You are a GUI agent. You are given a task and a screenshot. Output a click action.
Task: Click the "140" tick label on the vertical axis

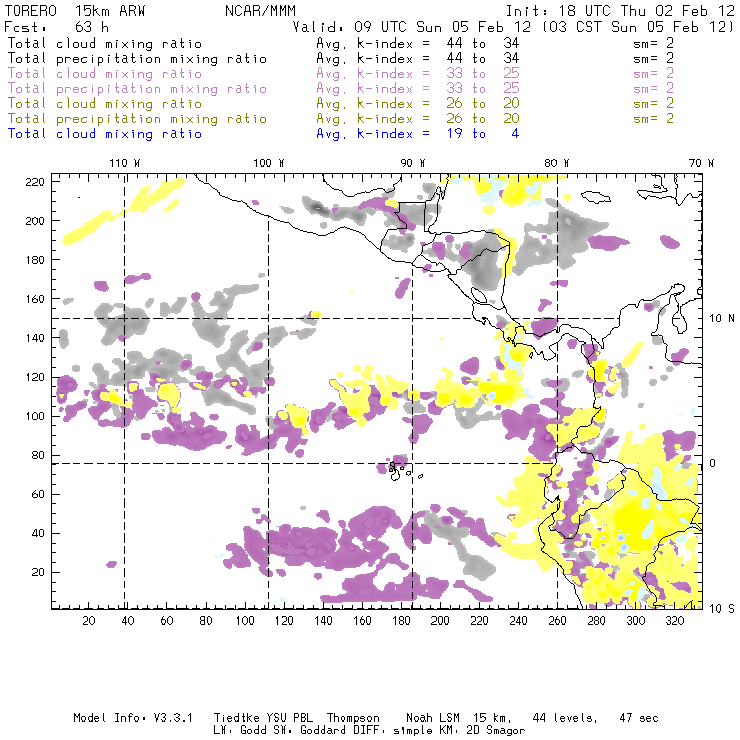35,338
